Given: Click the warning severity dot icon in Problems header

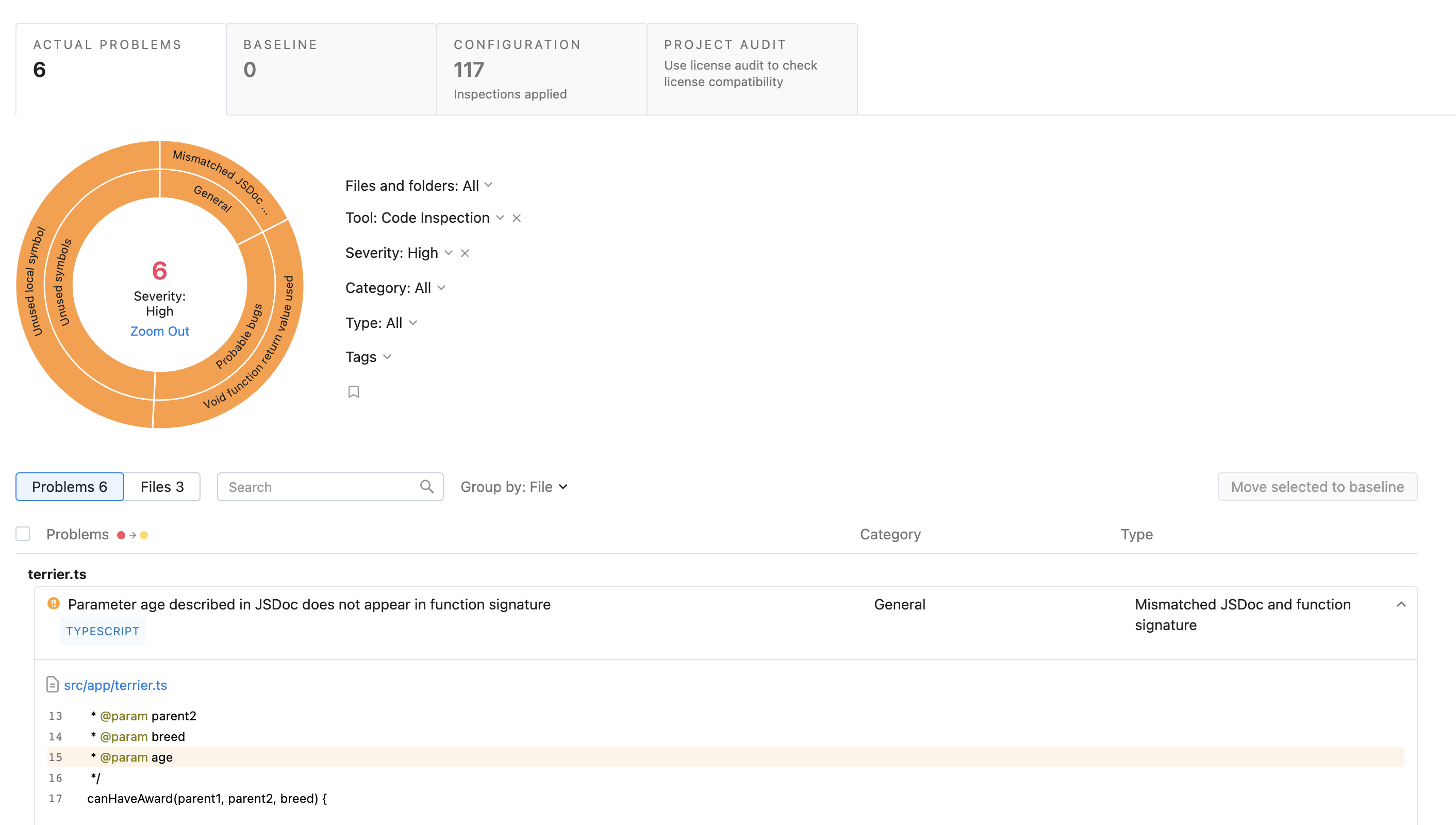Looking at the screenshot, I should pyautogui.click(x=145, y=535).
